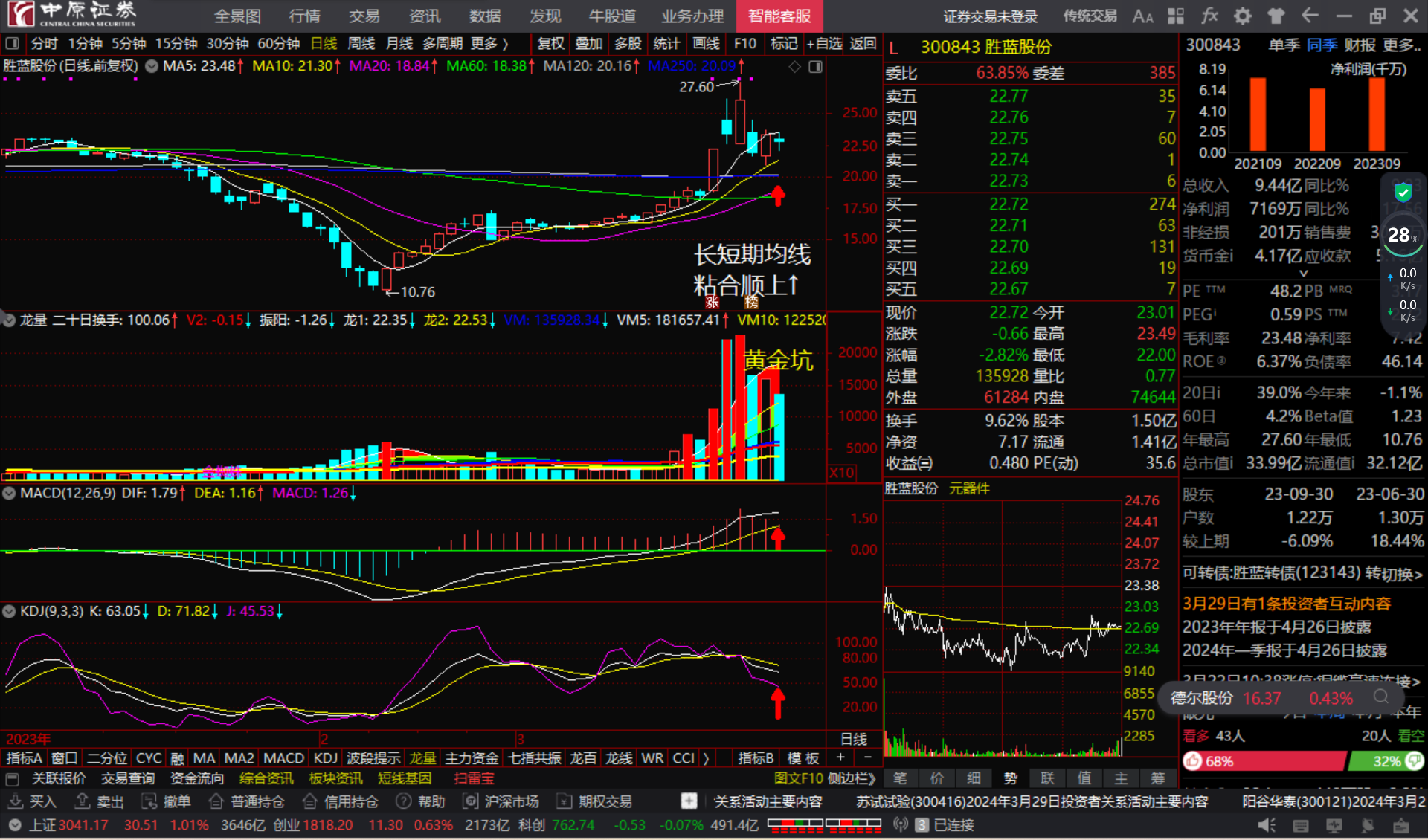Open the fx formula editor icon
This screenshot has height=840, width=1428.
1209,16
